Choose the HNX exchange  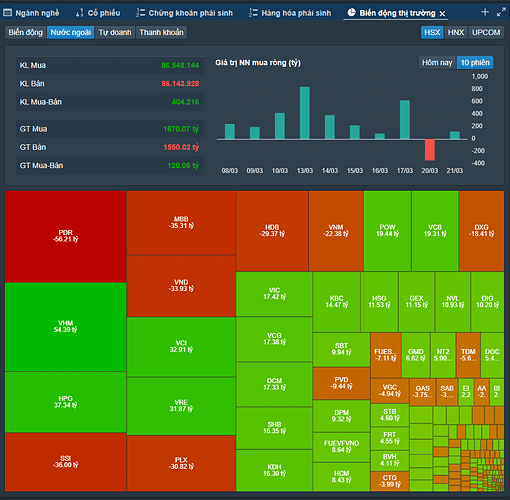click(x=456, y=32)
